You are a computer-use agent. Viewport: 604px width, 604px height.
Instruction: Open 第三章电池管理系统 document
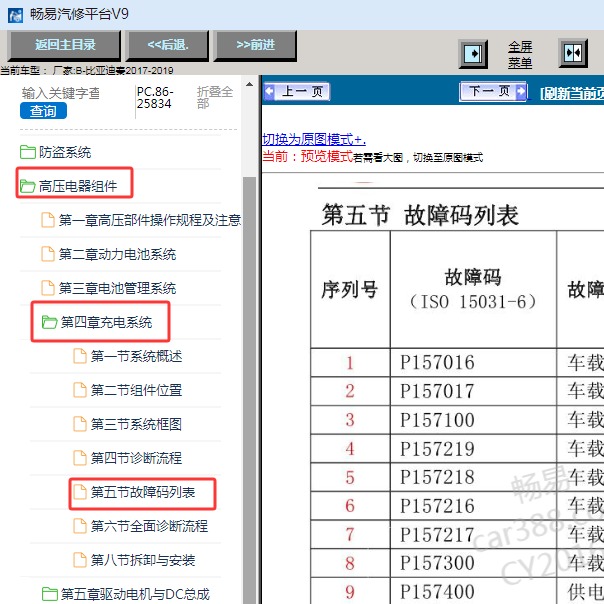pyautogui.click(x=117, y=288)
